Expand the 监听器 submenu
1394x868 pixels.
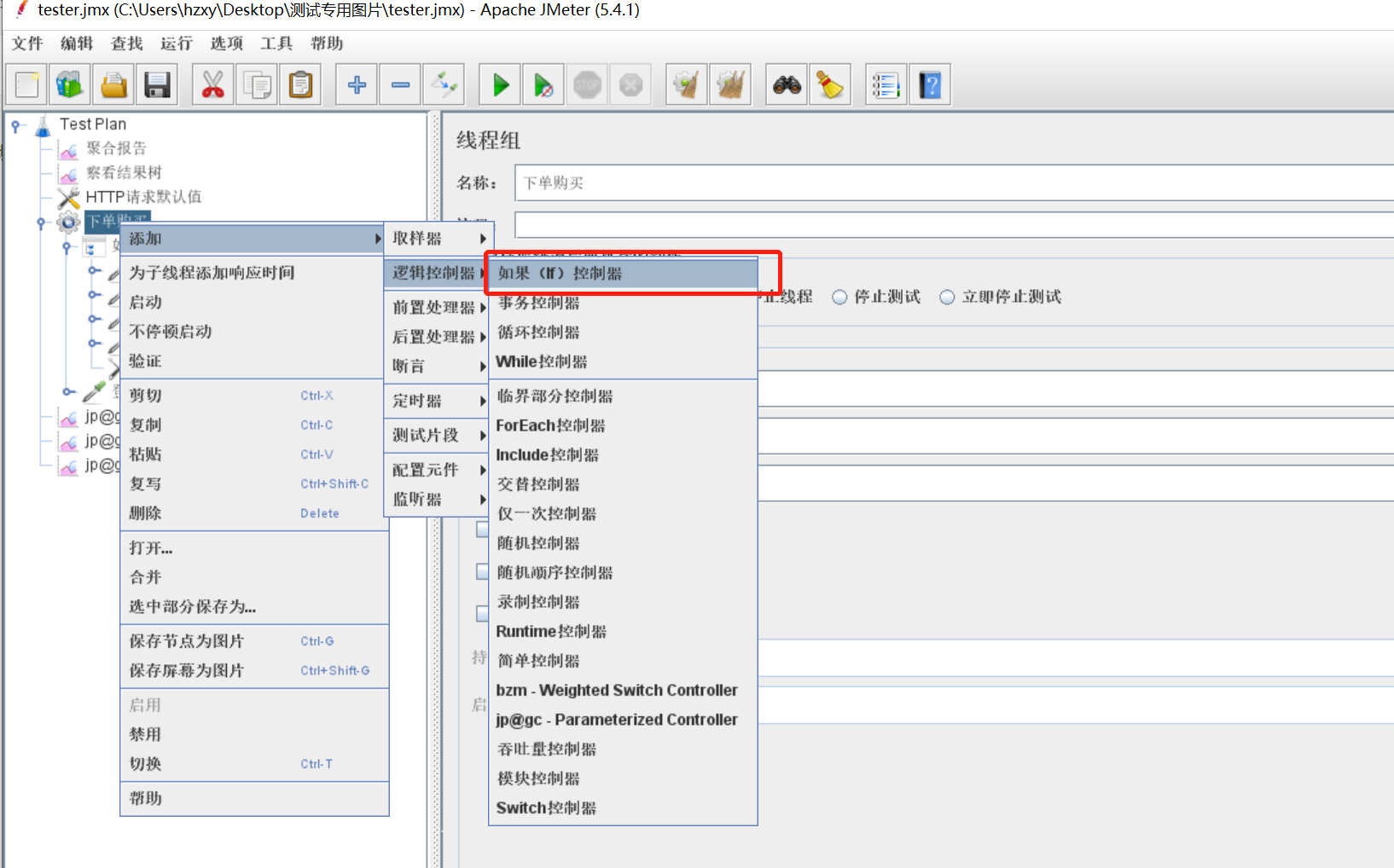pyautogui.click(x=437, y=499)
